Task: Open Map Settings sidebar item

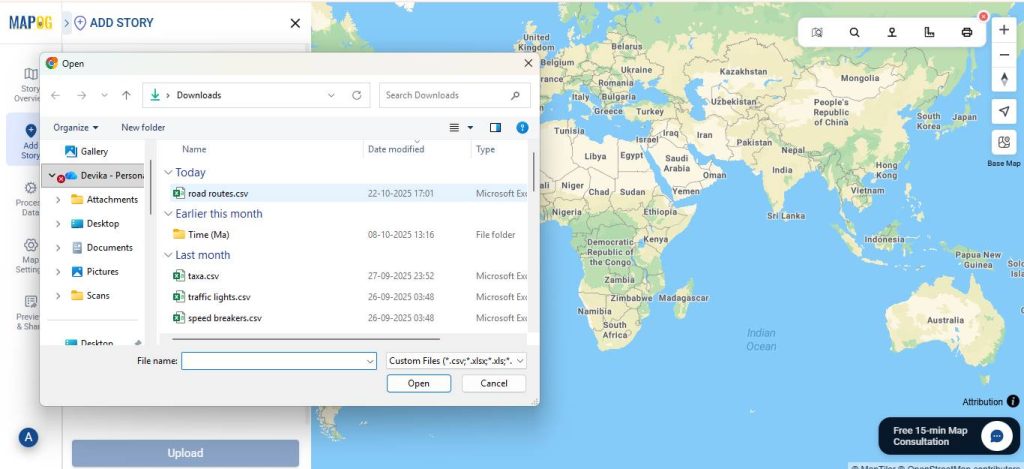Action: point(30,255)
